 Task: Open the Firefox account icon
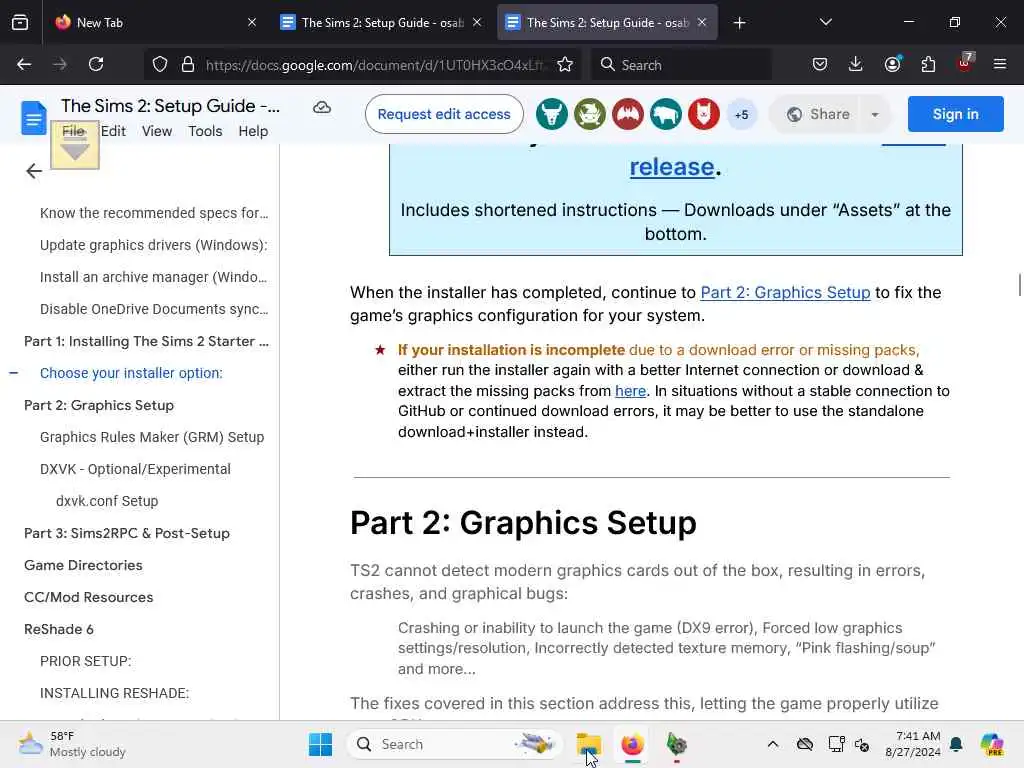[892, 64]
